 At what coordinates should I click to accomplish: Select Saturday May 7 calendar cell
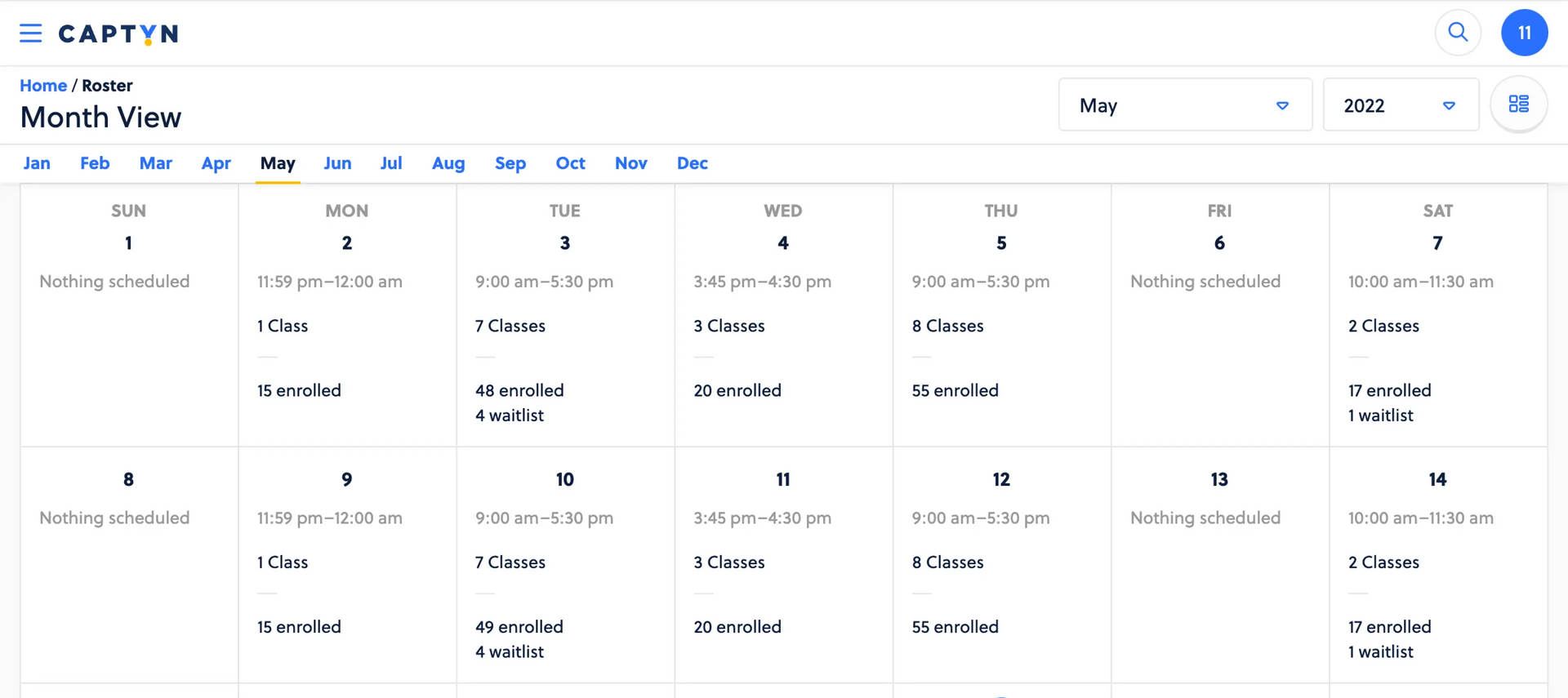tap(1437, 327)
